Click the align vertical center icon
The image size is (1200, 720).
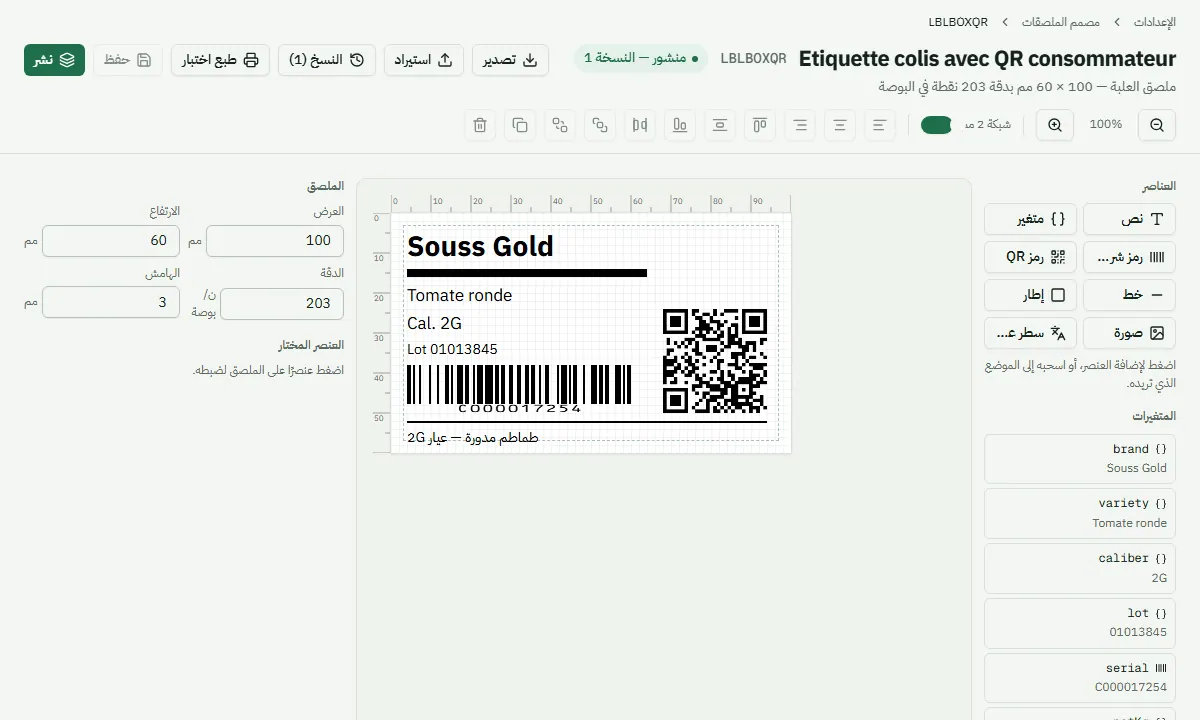(x=720, y=125)
